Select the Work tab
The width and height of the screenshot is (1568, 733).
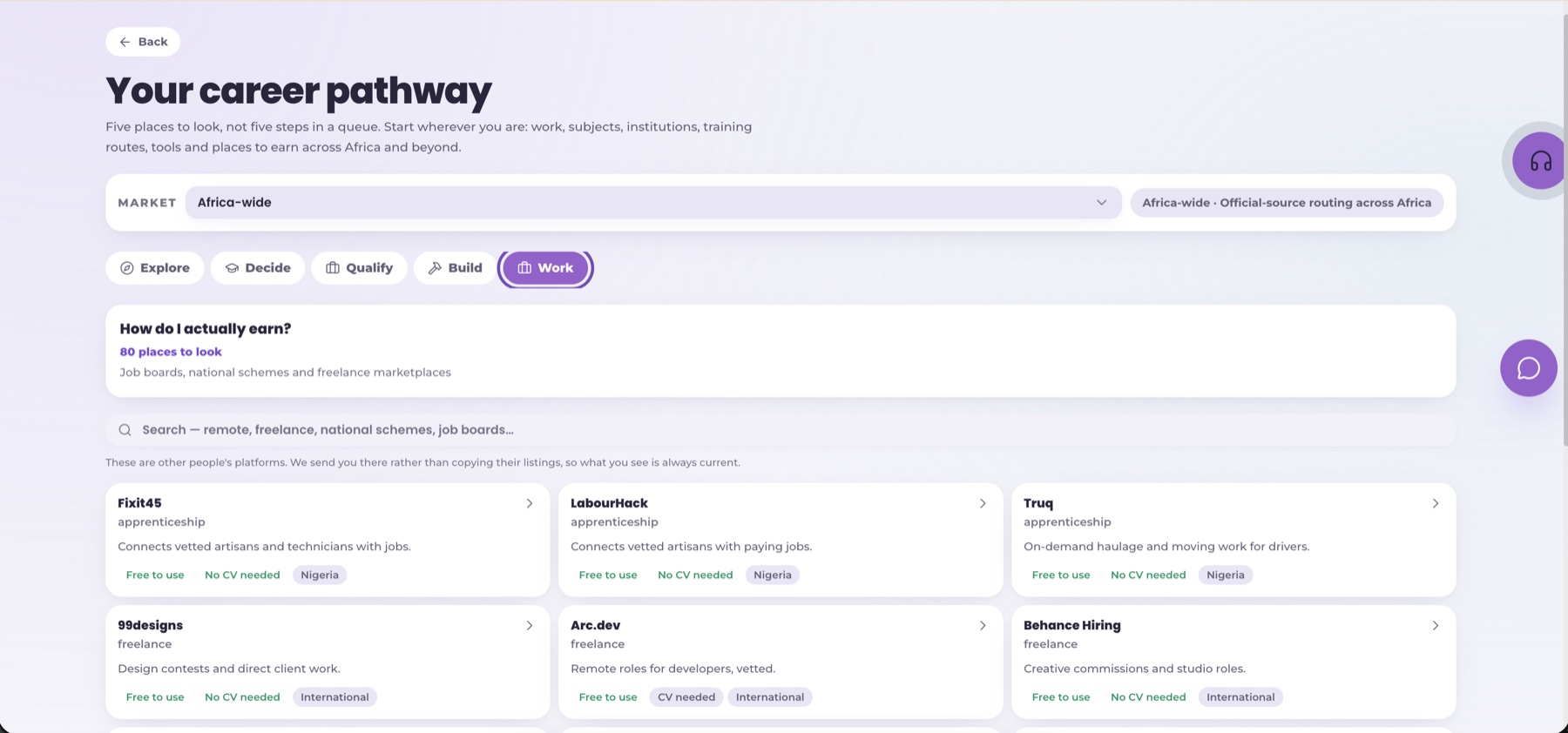[545, 268]
